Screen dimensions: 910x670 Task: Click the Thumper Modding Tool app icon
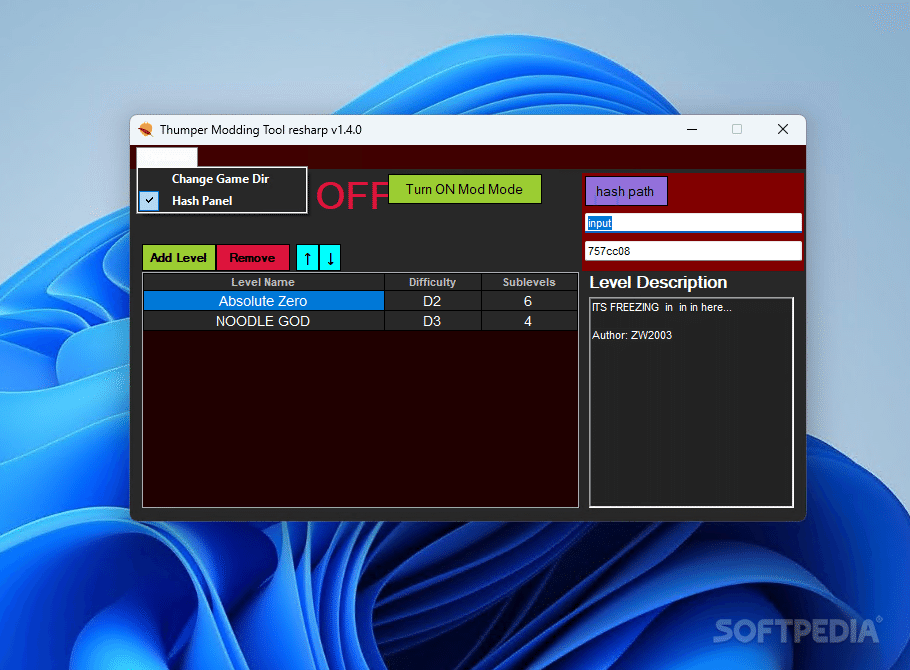click(146, 129)
